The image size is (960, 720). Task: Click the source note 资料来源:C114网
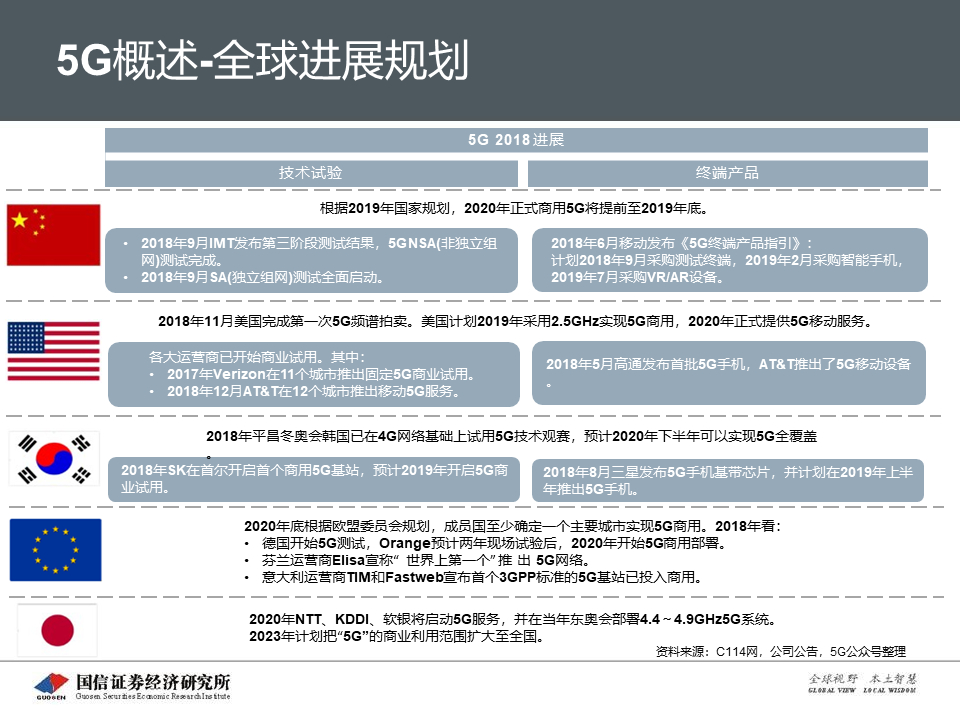click(781, 652)
